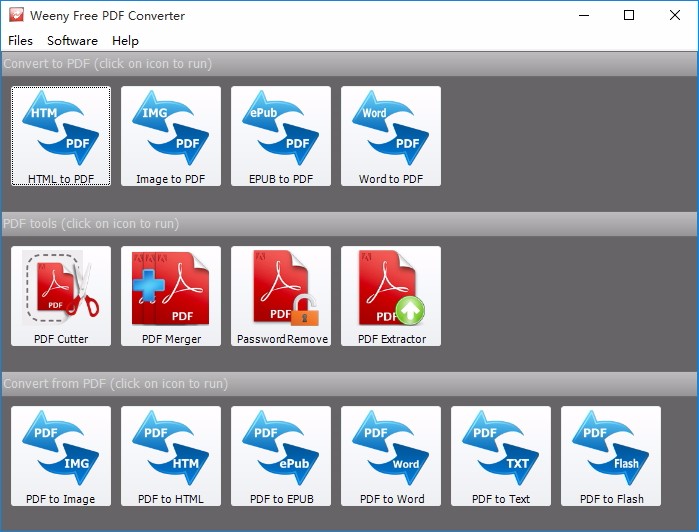Open the PDF to HTML converter
The image size is (699, 532).
(171, 456)
